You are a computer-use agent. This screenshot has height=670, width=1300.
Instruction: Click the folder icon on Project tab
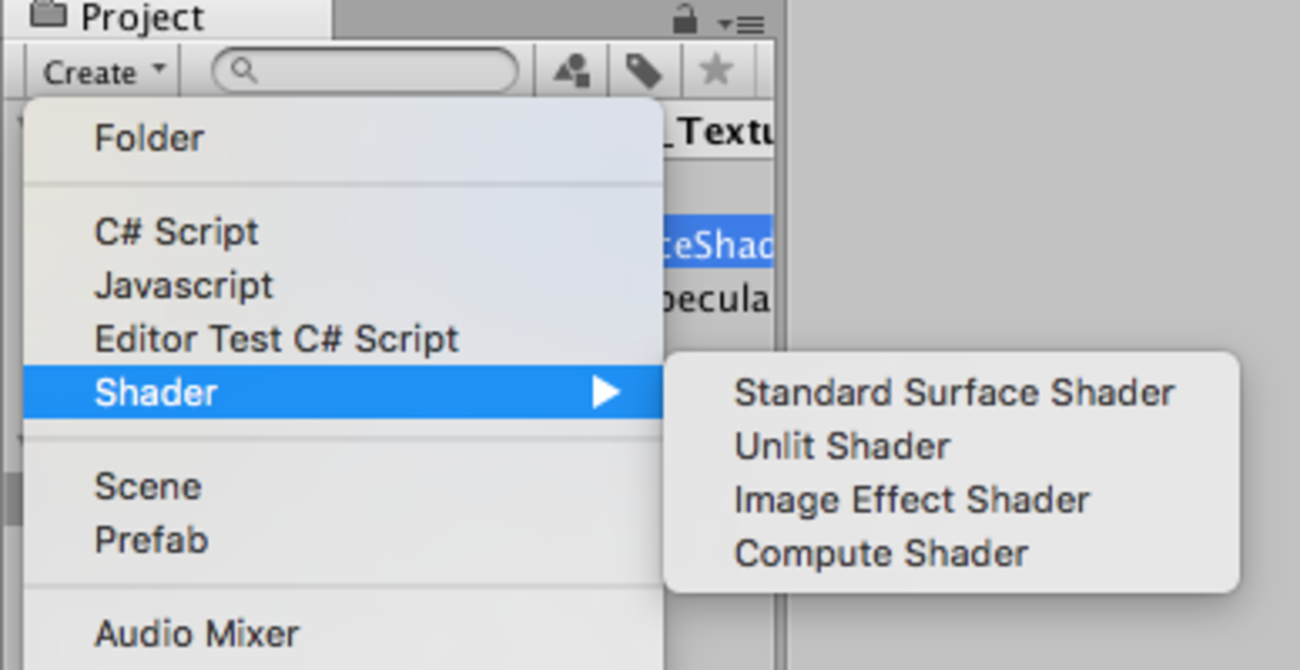48,14
